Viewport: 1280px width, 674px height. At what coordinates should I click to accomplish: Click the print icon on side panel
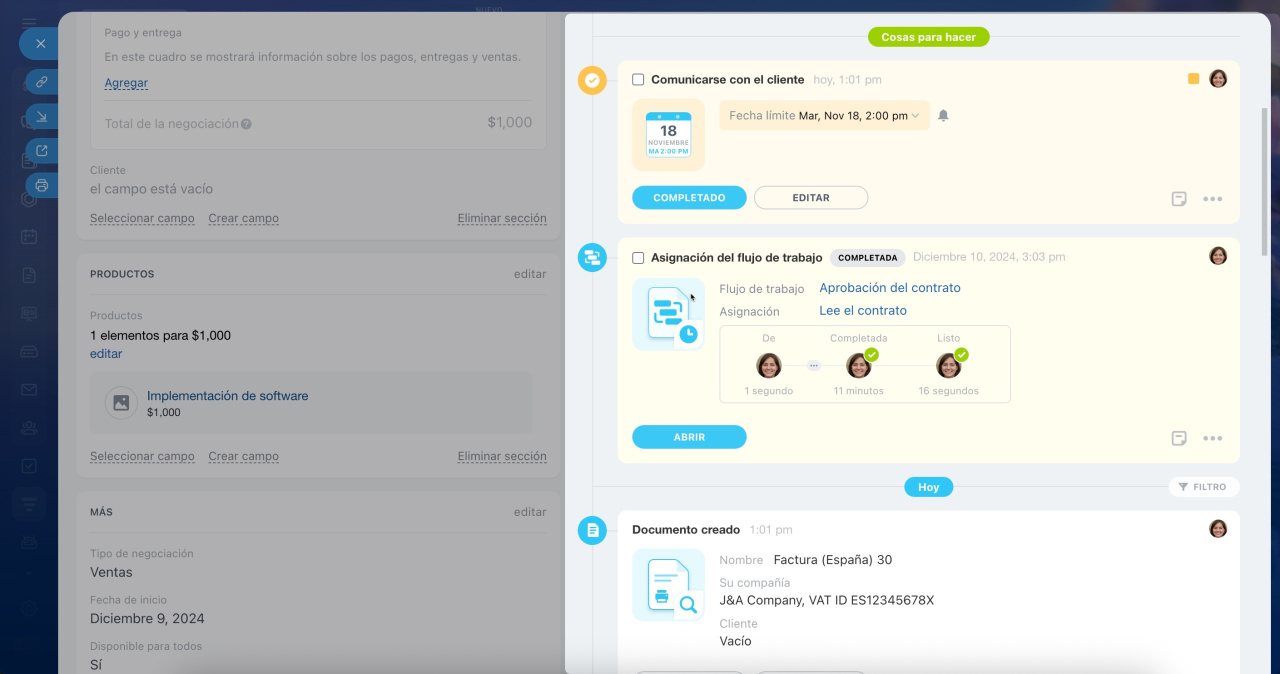coord(41,185)
